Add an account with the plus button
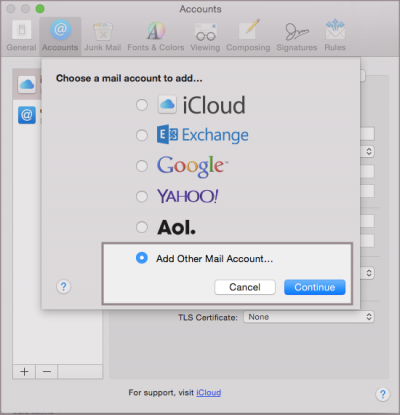 [24, 372]
